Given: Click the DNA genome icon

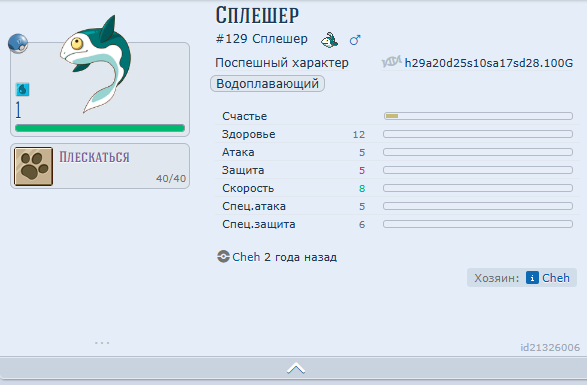Looking at the screenshot, I should point(392,62).
